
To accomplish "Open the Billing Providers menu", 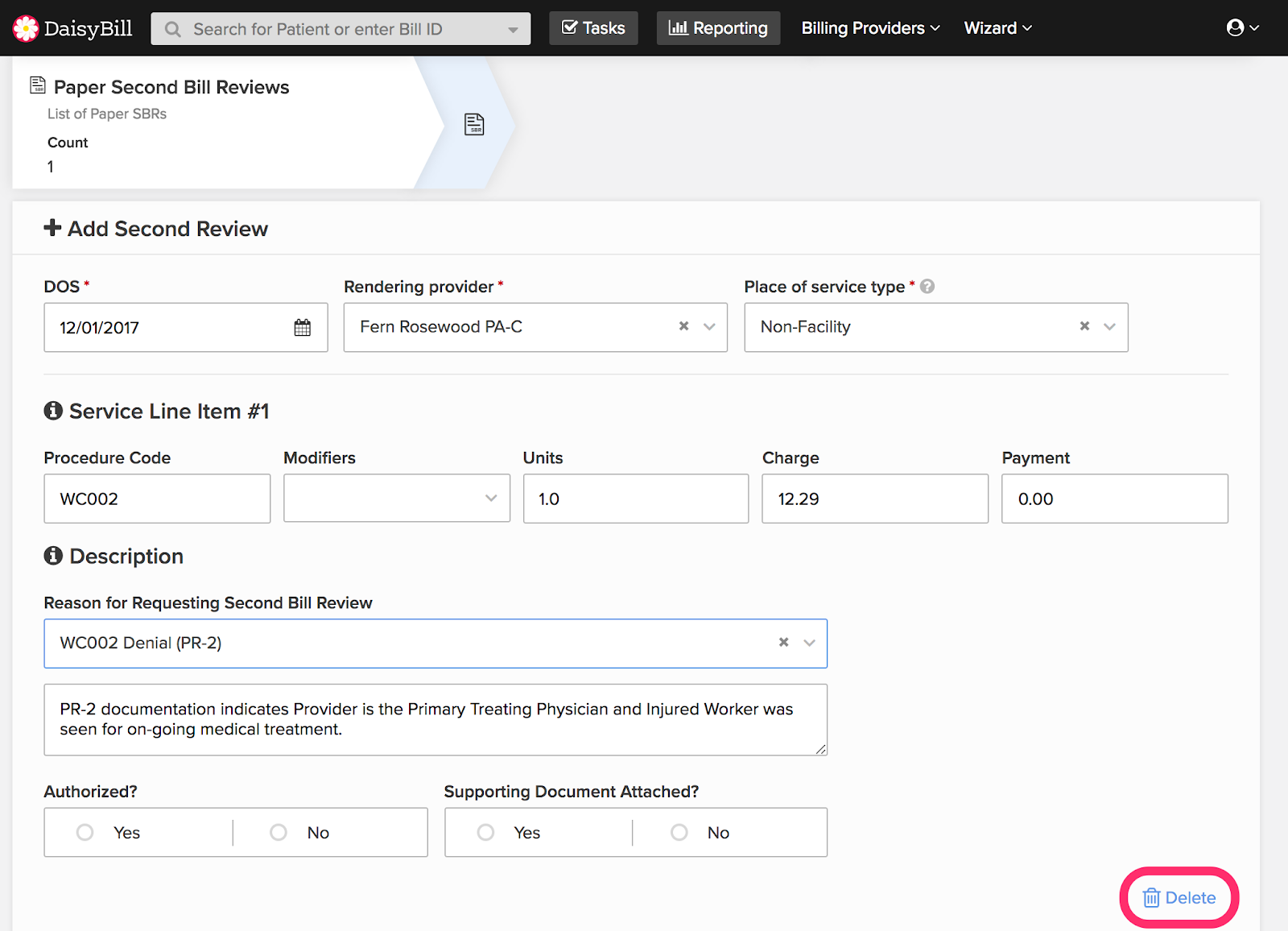I will click(870, 28).
